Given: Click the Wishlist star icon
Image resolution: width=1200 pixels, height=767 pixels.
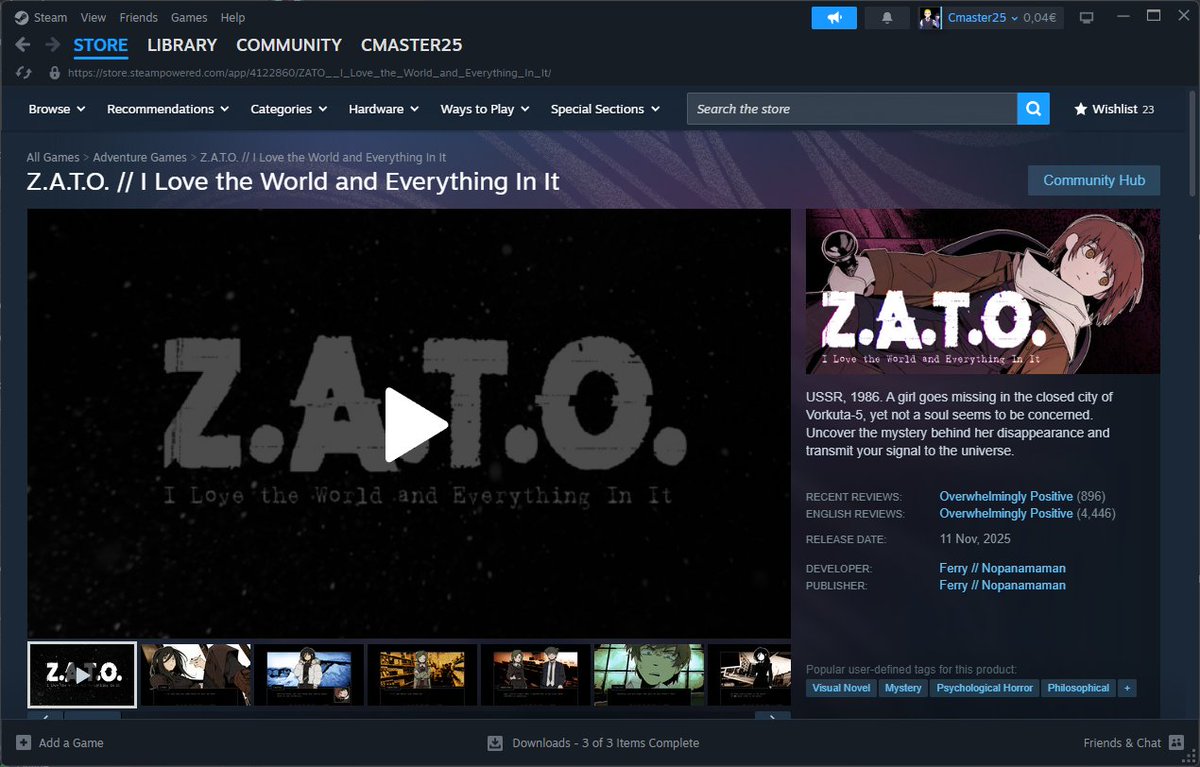Looking at the screenshot, I should click(1080, 109).
